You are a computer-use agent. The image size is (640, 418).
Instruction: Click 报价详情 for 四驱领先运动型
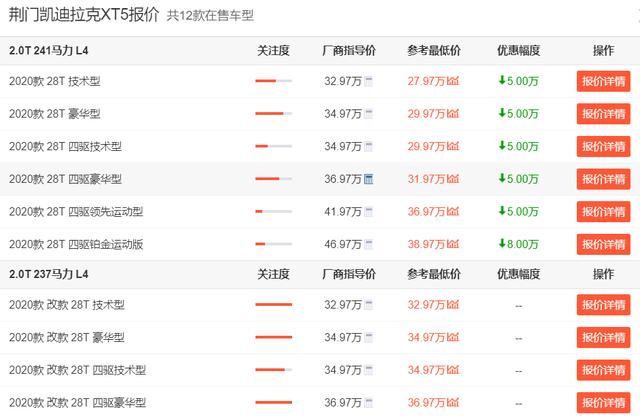tap(603, 212)
